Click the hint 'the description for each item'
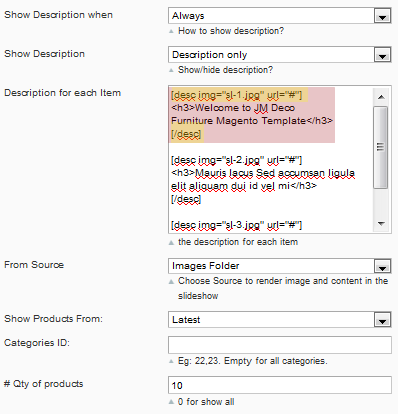The image size is (398, 414). point(238,242)
